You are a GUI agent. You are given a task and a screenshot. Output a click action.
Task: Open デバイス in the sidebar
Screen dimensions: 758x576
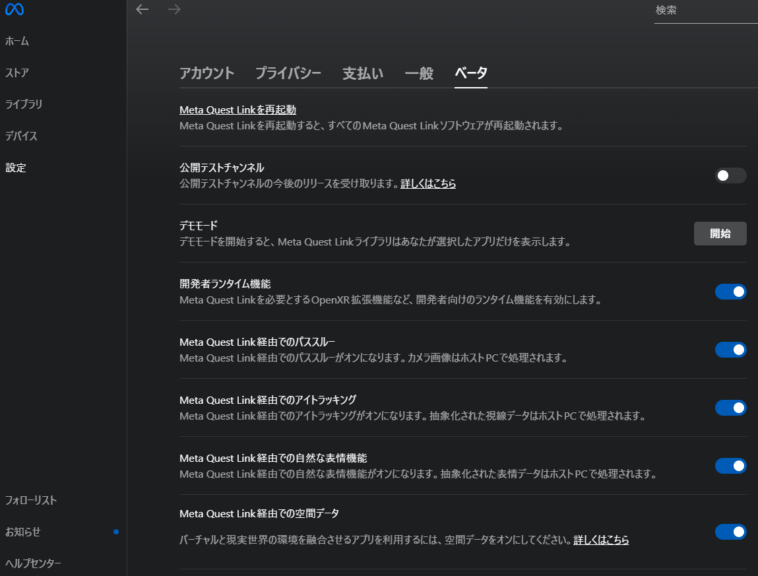click(x=21, y=136)
